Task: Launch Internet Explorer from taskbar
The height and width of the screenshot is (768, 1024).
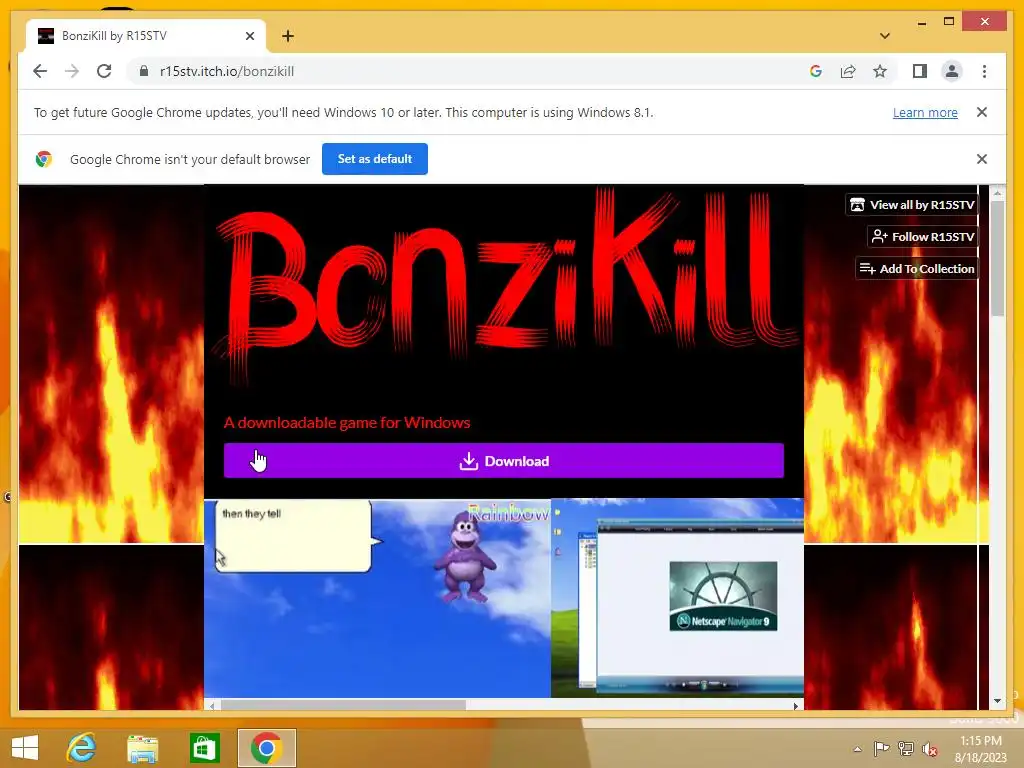Action: click(82, 747)
